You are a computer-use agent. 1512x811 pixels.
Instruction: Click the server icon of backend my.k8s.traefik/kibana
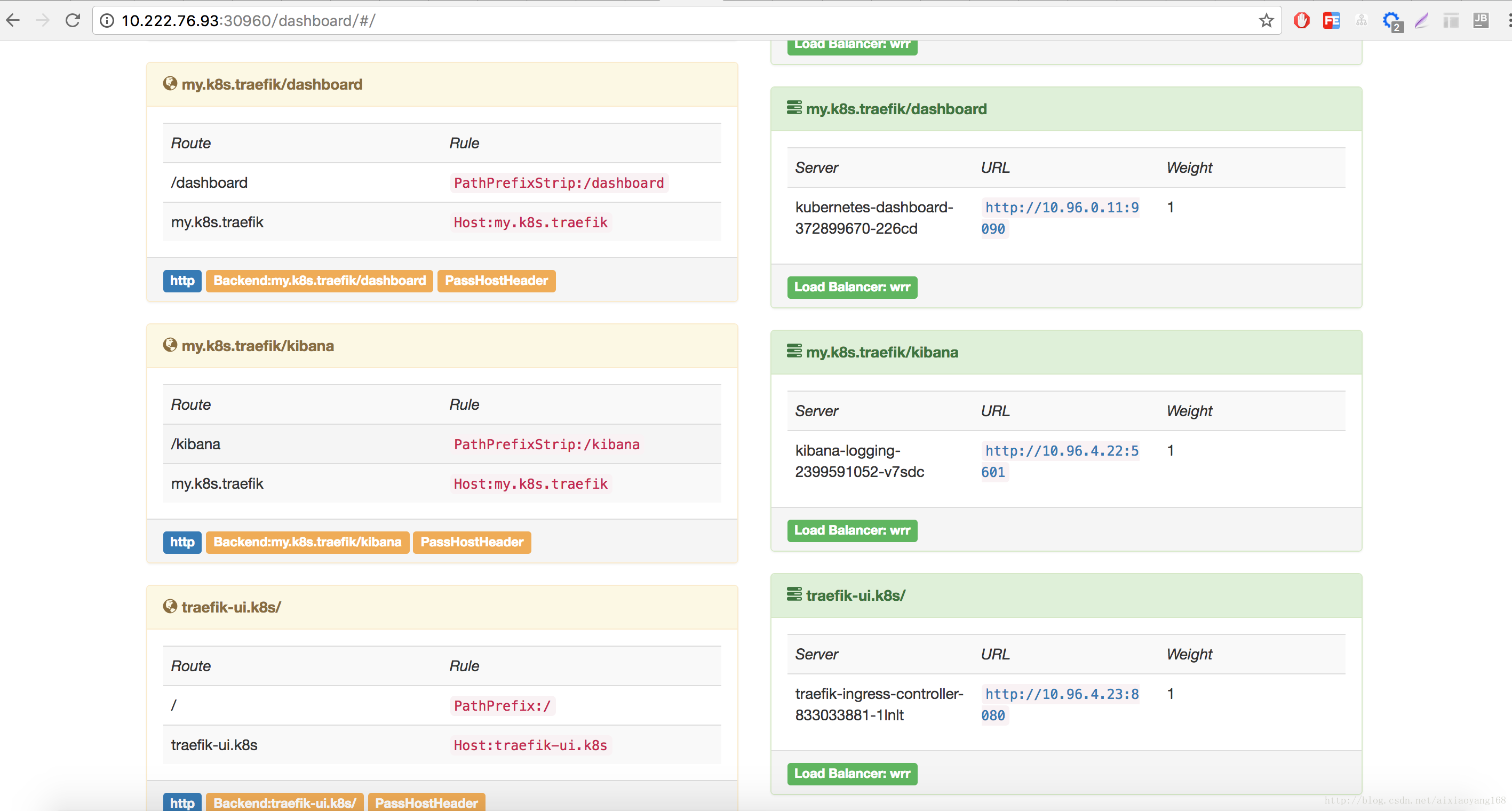pyautogui.click(x=794, y=351)
